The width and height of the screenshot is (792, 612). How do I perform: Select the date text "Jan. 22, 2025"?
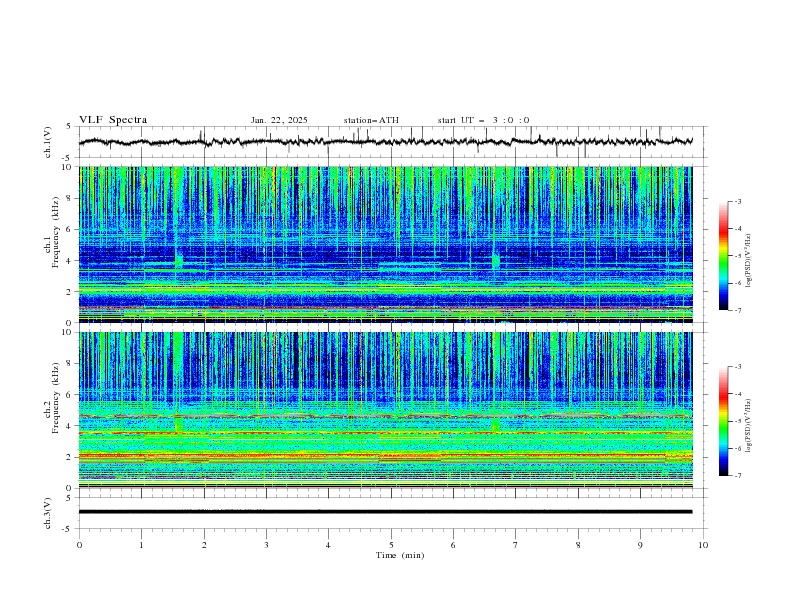pyautogui.click(x=279, y=120)
